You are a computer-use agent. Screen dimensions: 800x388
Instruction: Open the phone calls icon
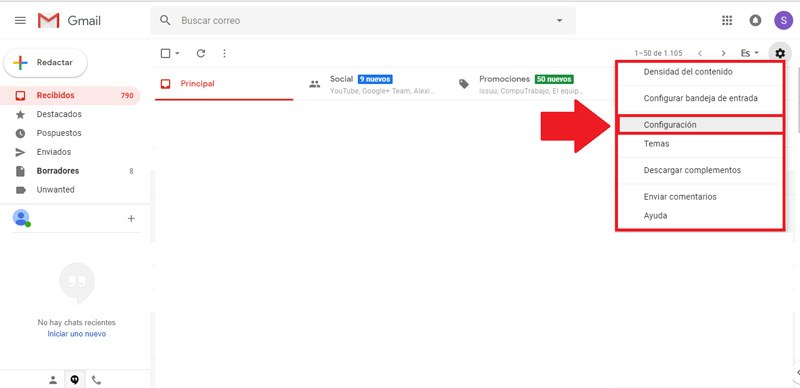[x=96, y=380]
